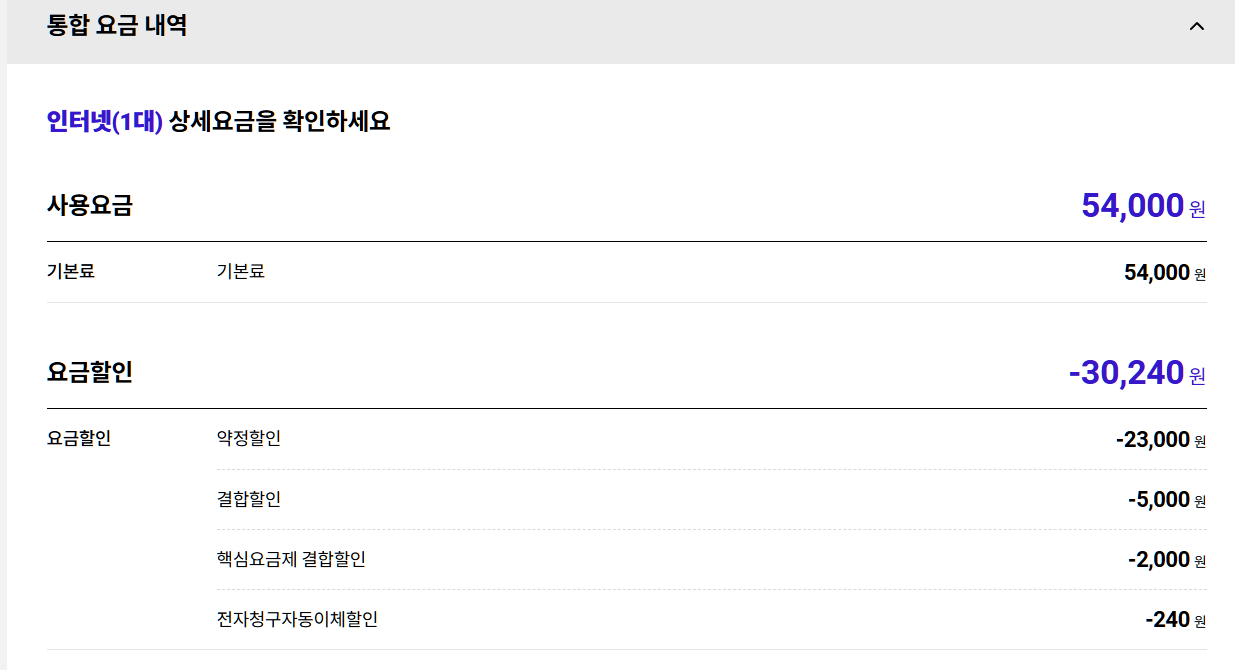1235x670 pixels.
Task: Click the blue -30,240원 discount total
Action: [x=1136, y=373]
